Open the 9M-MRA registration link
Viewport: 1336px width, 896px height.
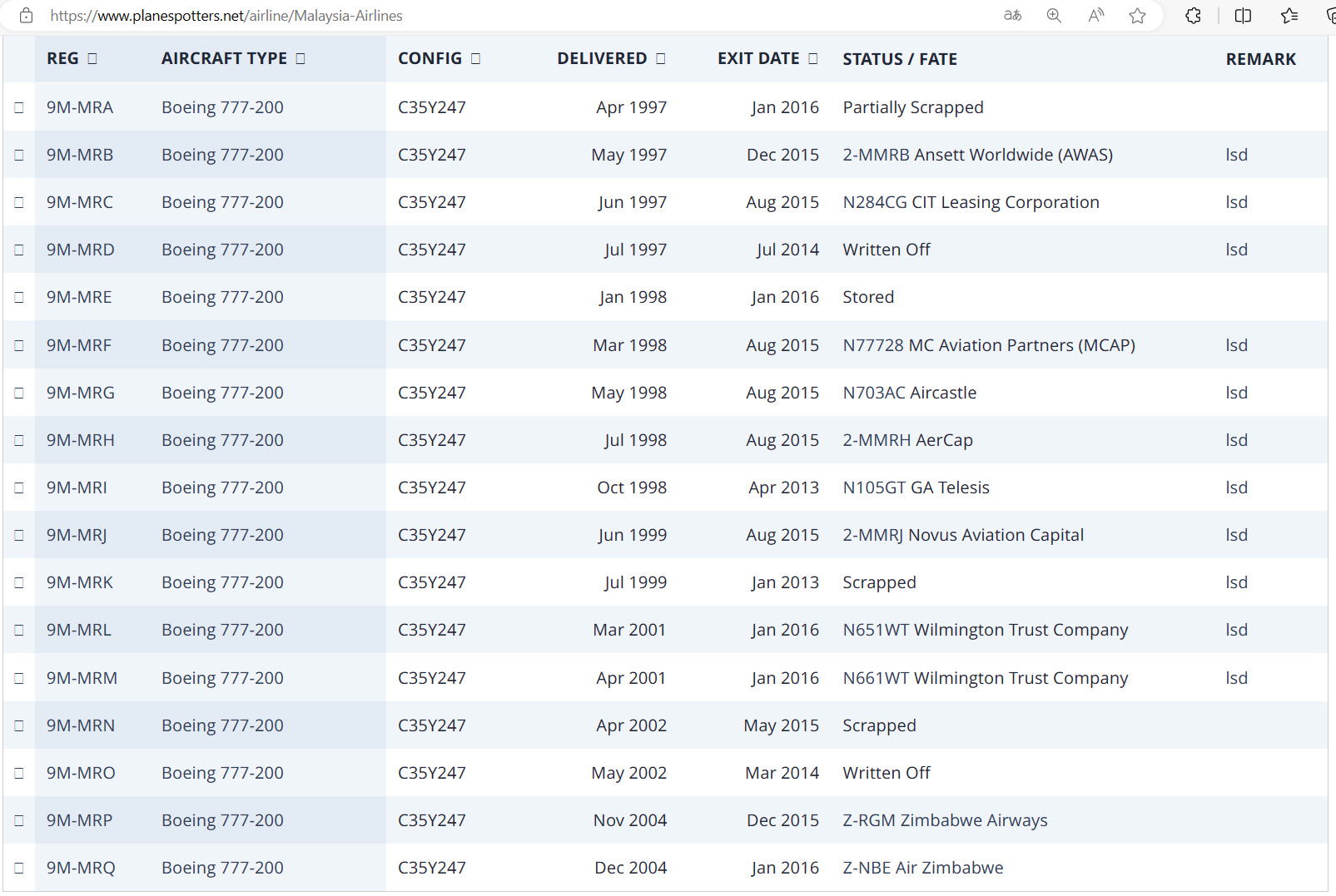(80, 107)
